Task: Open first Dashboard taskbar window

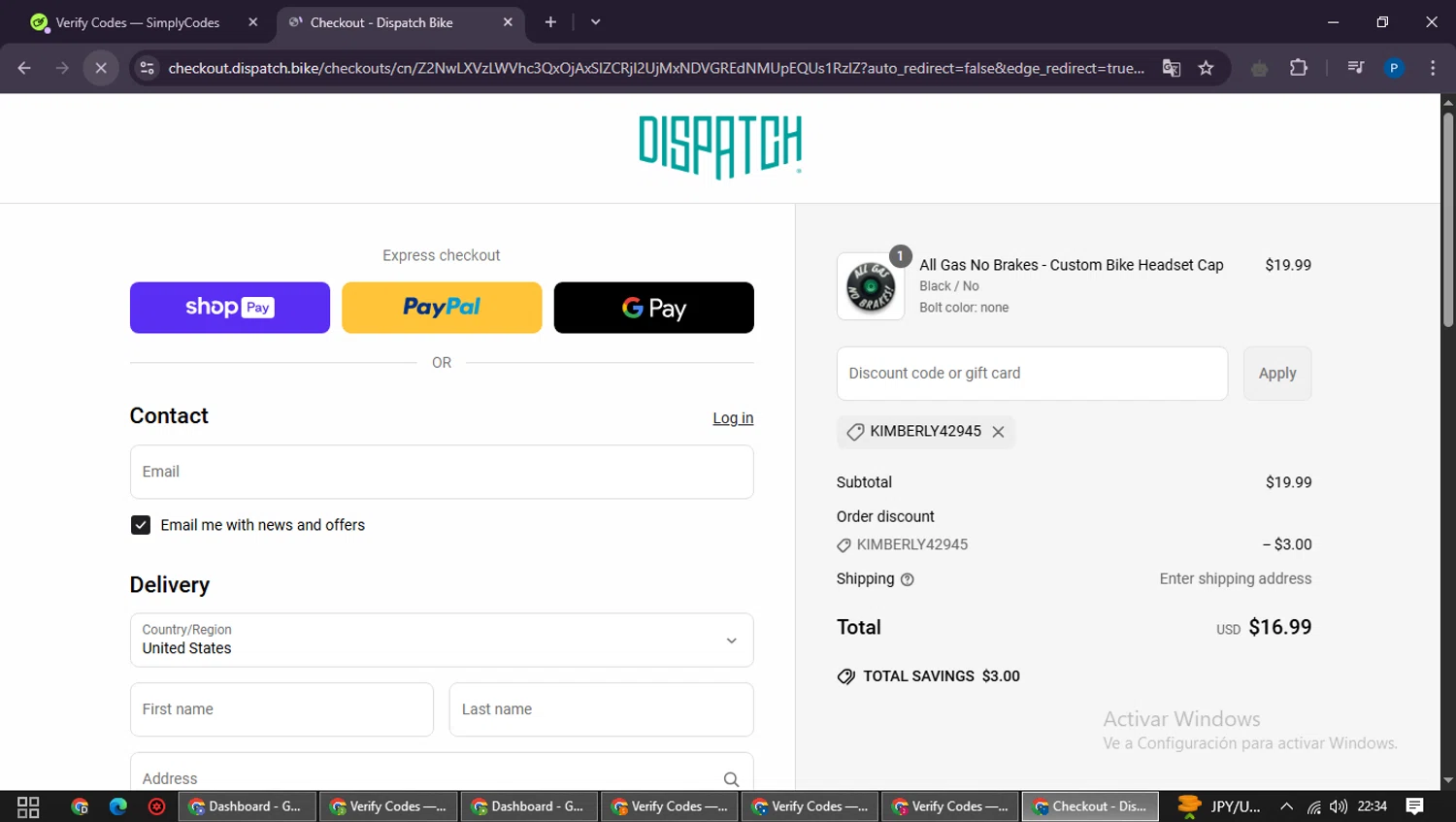Action: (x=248, y=806)
